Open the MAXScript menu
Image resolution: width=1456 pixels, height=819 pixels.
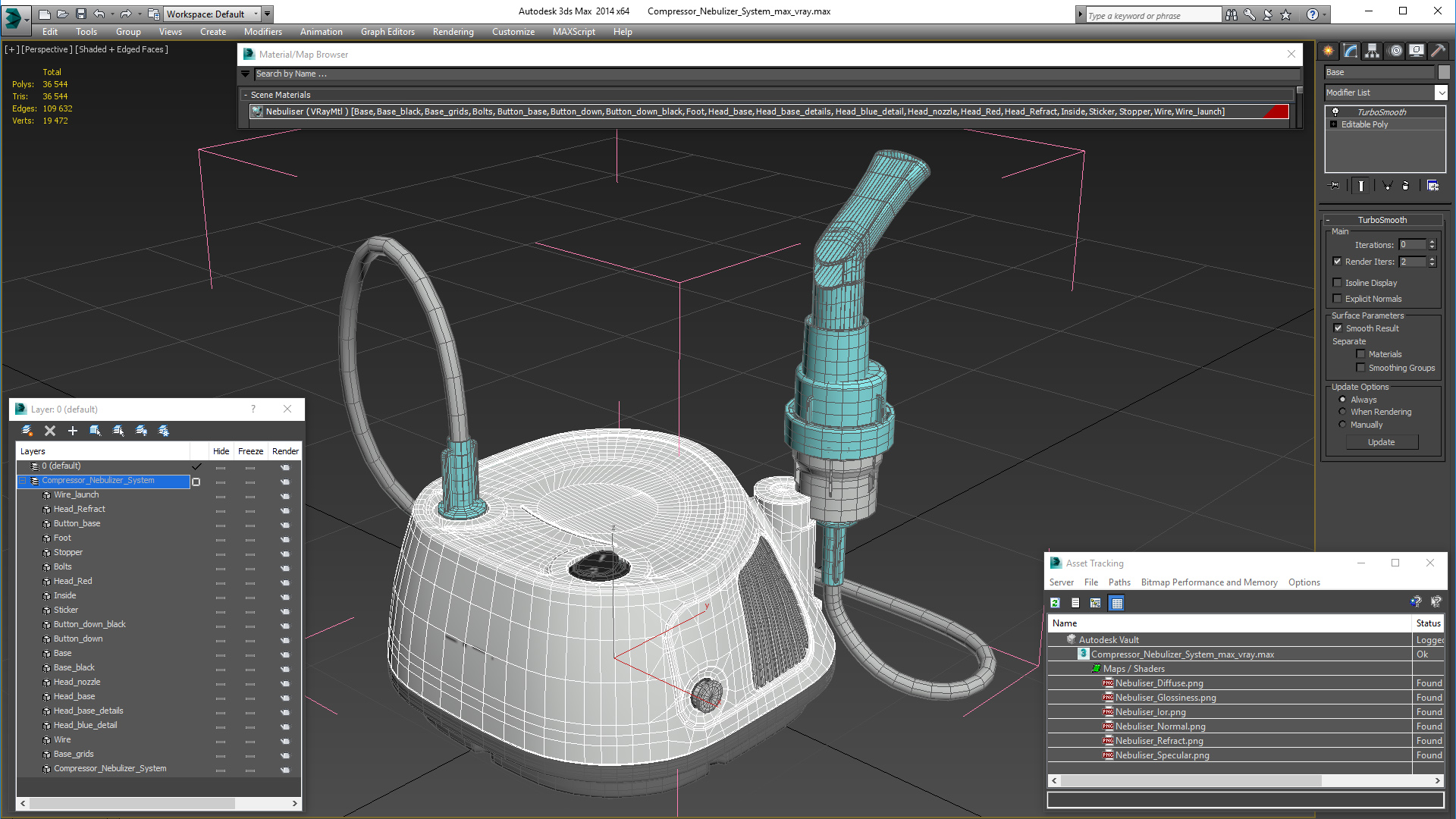coord(573,32)
